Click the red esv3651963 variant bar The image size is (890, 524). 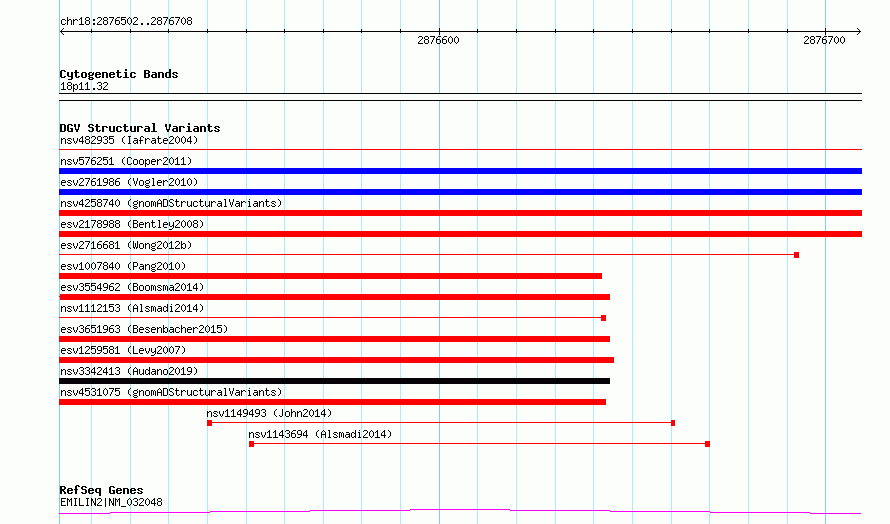[x=334, y=339]
